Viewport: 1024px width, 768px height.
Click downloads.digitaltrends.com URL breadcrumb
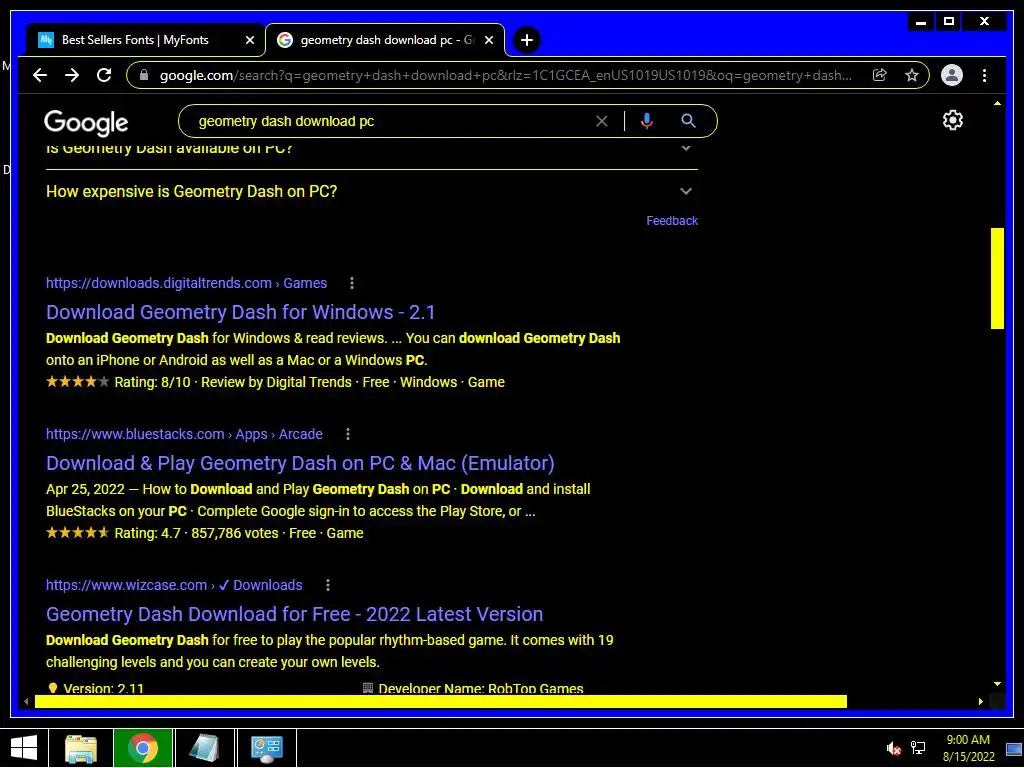coord(186,283)
